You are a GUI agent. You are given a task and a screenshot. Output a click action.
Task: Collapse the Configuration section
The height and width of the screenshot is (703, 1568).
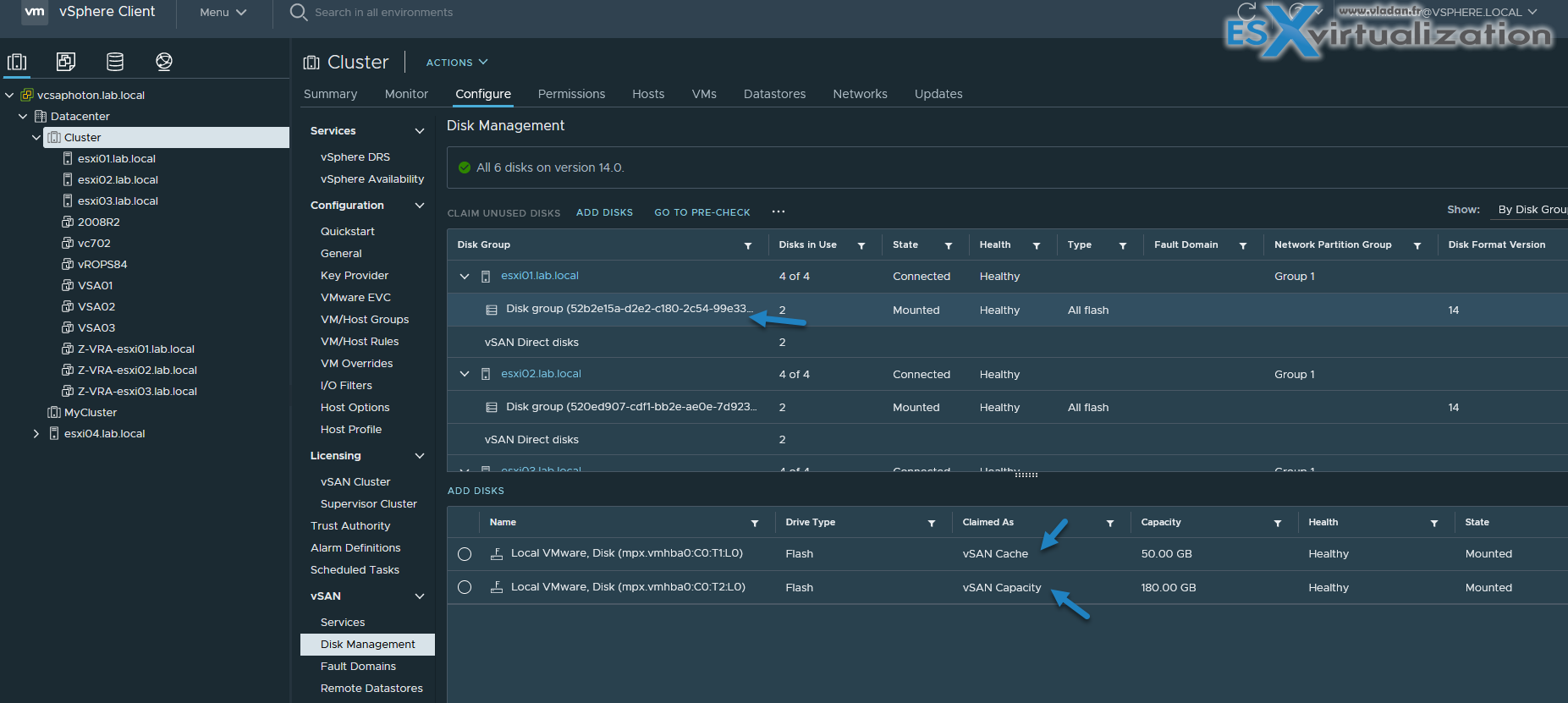click(420, 206)
